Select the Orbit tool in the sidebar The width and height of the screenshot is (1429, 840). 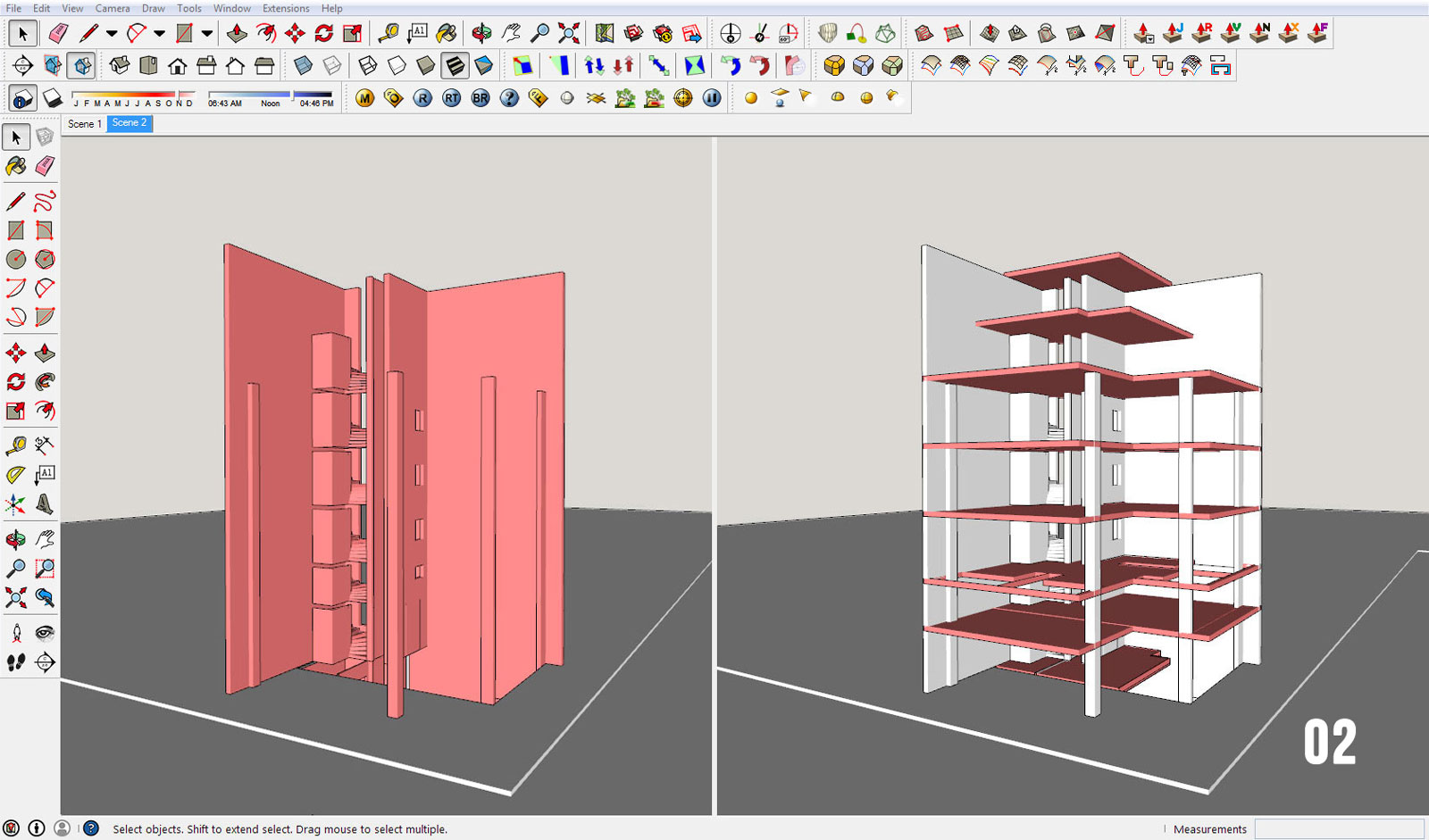(15, 538)
